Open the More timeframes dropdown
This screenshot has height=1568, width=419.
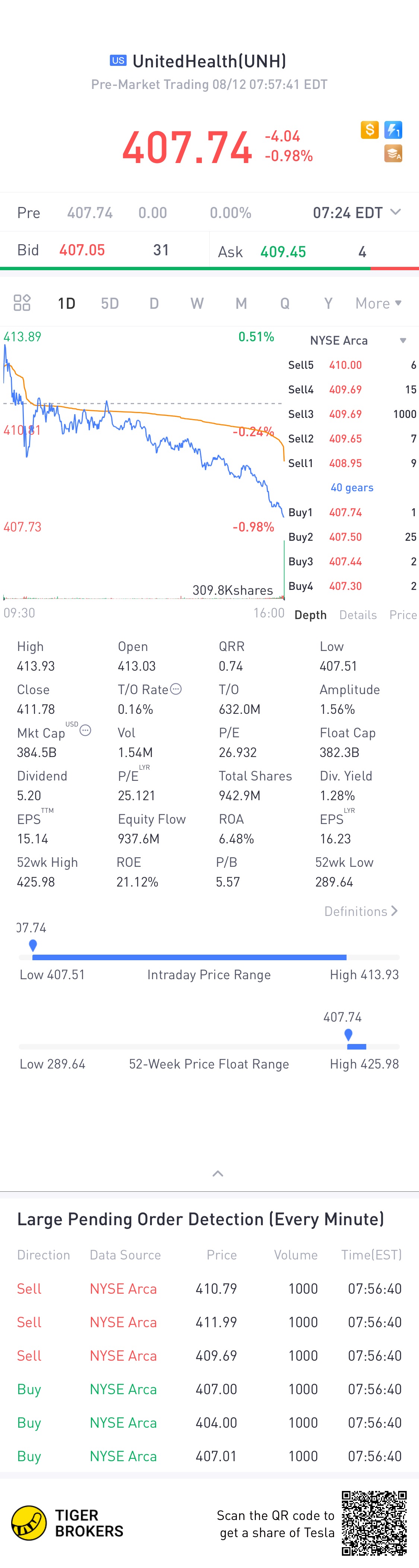[378, 303]
